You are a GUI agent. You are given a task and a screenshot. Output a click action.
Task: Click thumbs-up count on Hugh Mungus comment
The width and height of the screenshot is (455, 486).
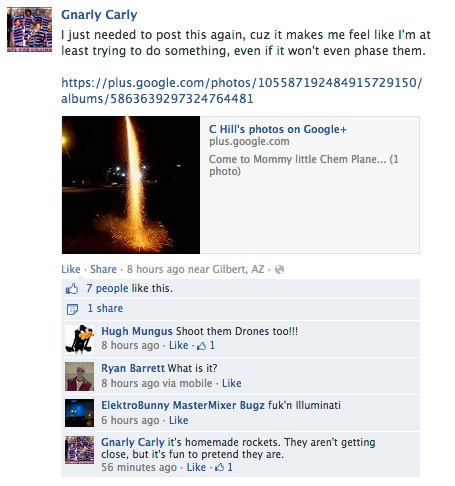click(x=206, y=346)
